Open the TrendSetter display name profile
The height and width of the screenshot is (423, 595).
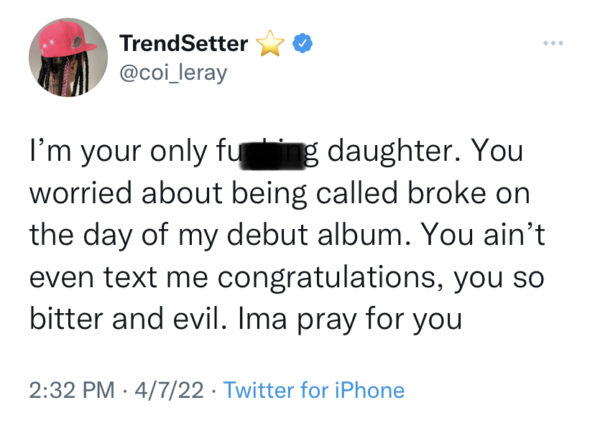coord(184,43)
